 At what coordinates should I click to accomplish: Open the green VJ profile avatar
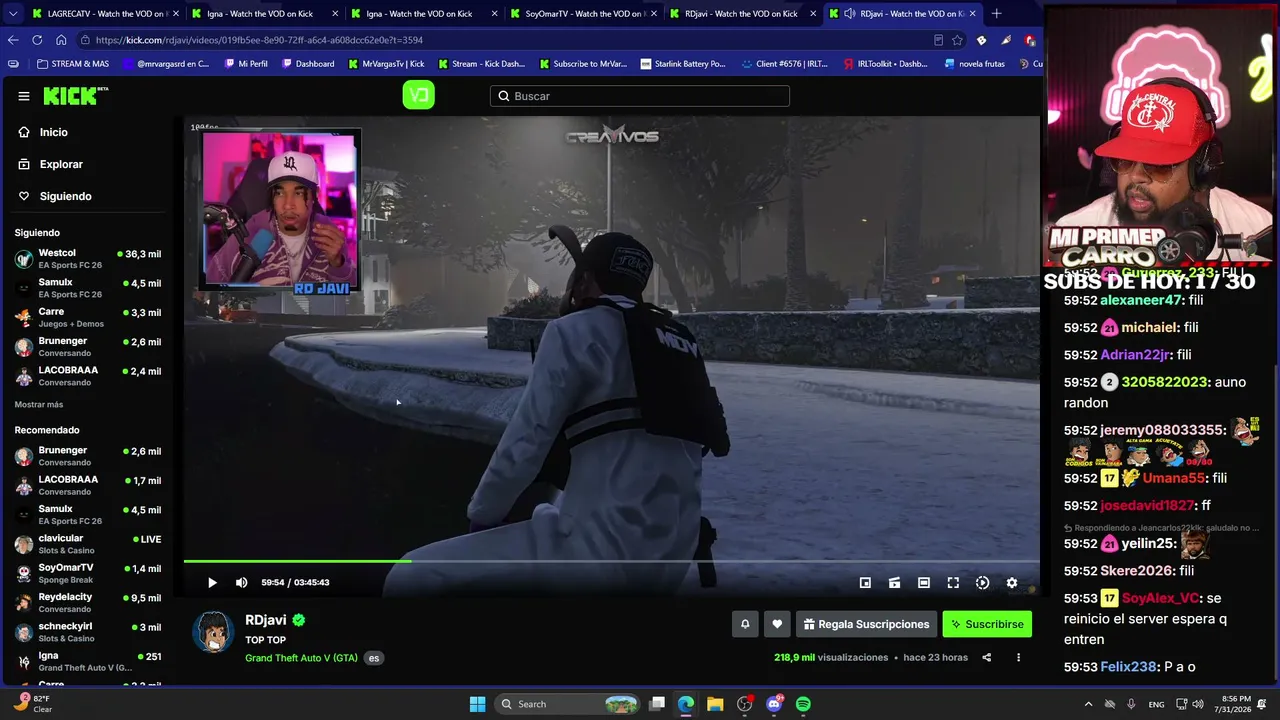point(418,95)
